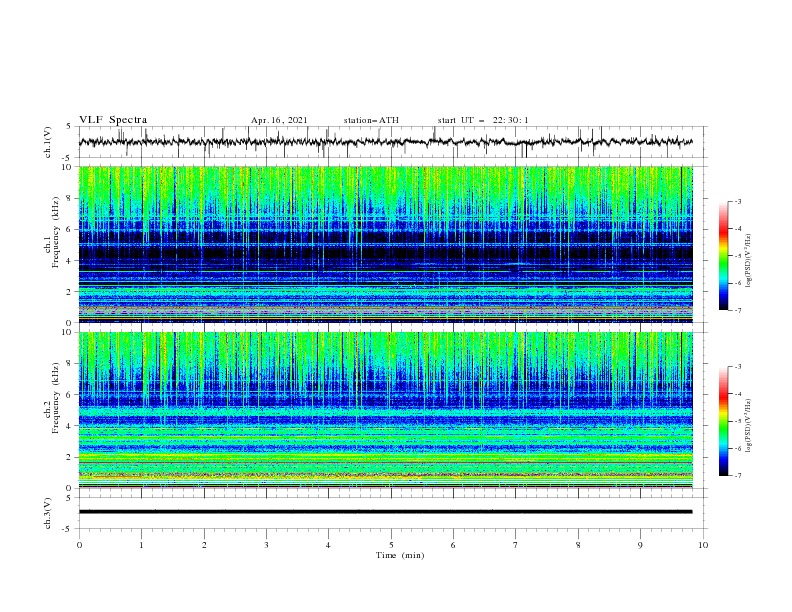792x612 pixels.
Task: Click the 'station=ATH' label
Action: pyautogui.click(x=371, y=120)
